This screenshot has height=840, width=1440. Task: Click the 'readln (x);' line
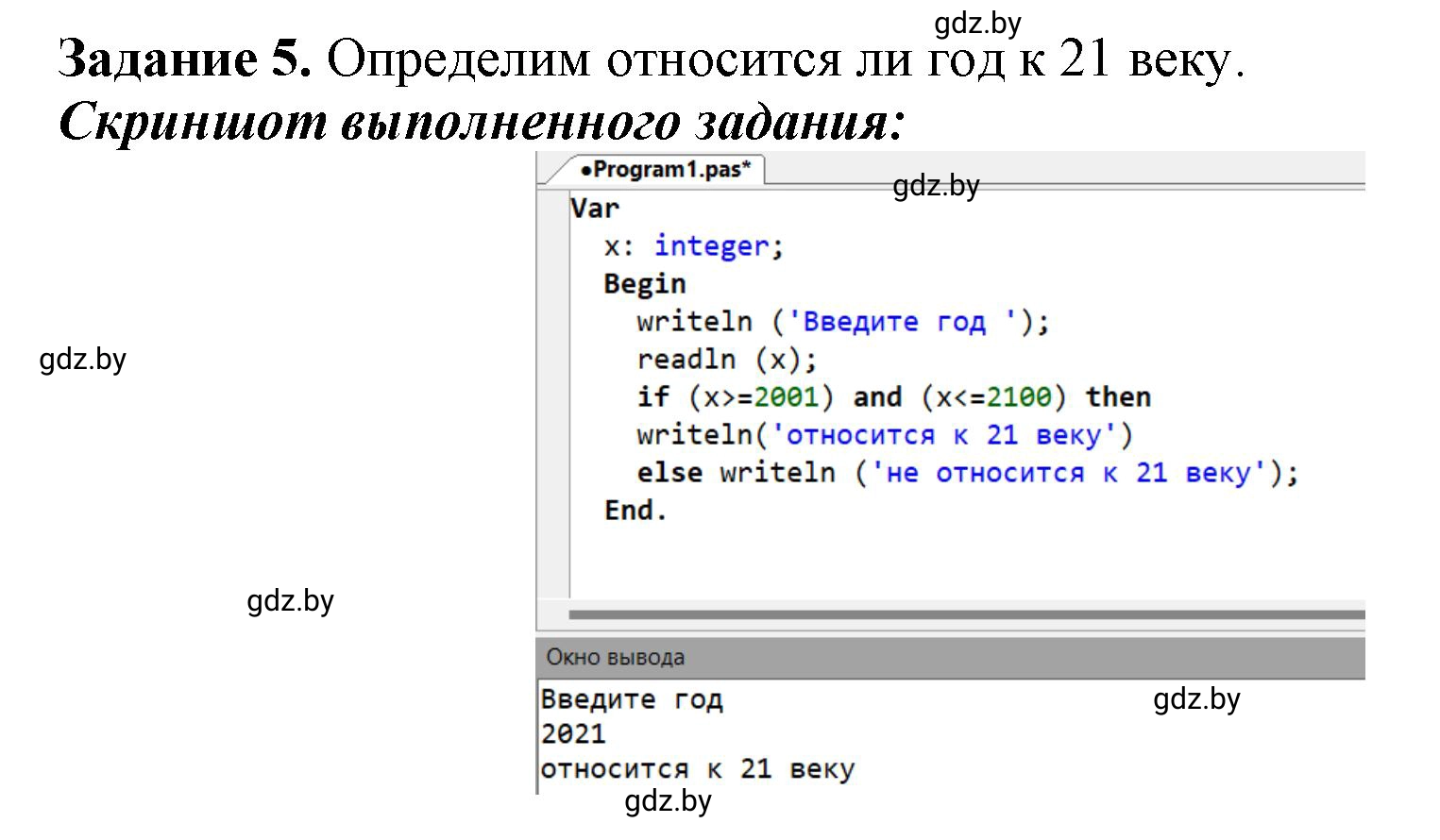[x=727, y=360]
